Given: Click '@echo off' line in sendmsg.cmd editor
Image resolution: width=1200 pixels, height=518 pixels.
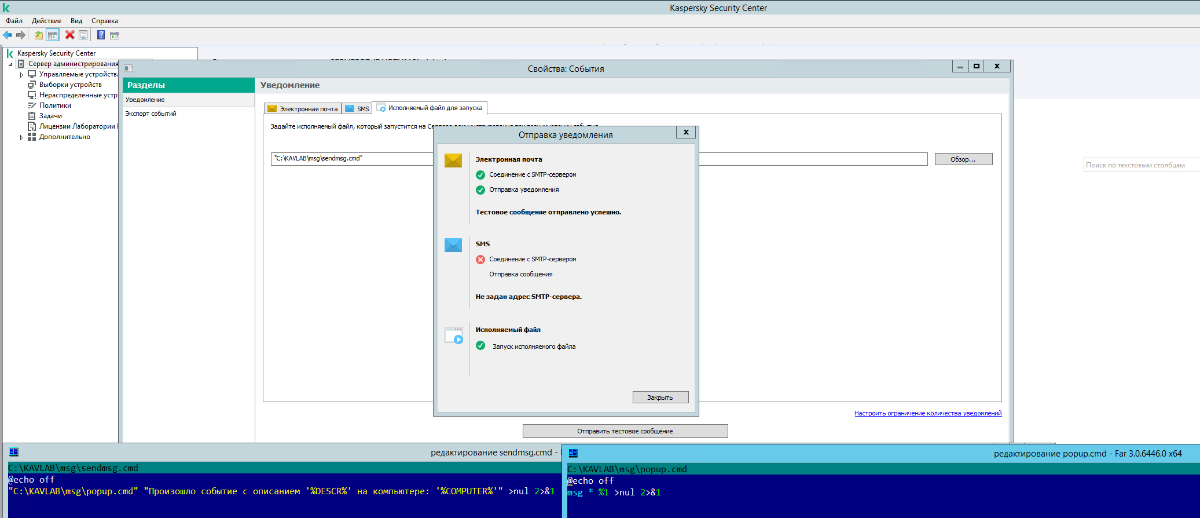Looking at the screenshot, I should (29, 480).
